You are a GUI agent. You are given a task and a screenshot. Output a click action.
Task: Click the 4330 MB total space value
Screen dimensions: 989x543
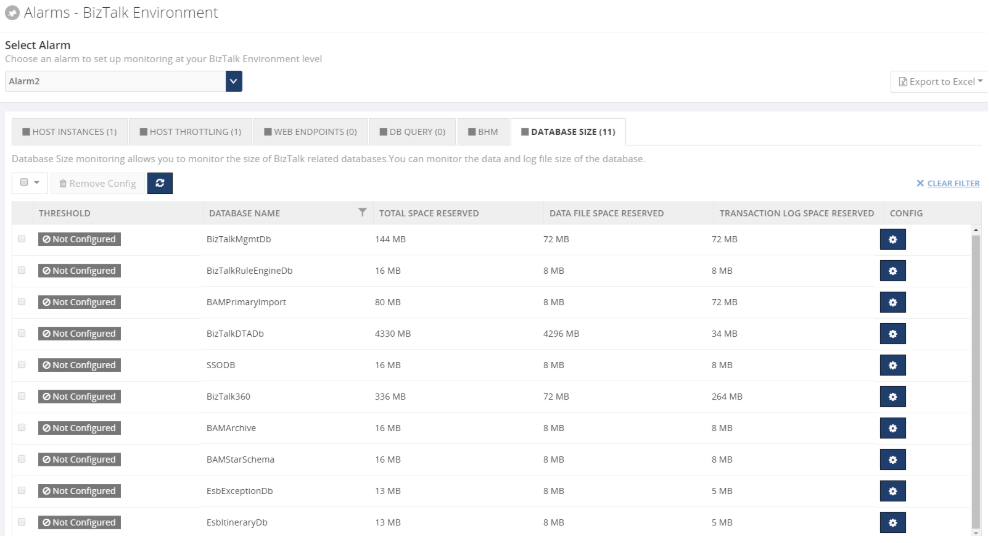click(392, 334)
